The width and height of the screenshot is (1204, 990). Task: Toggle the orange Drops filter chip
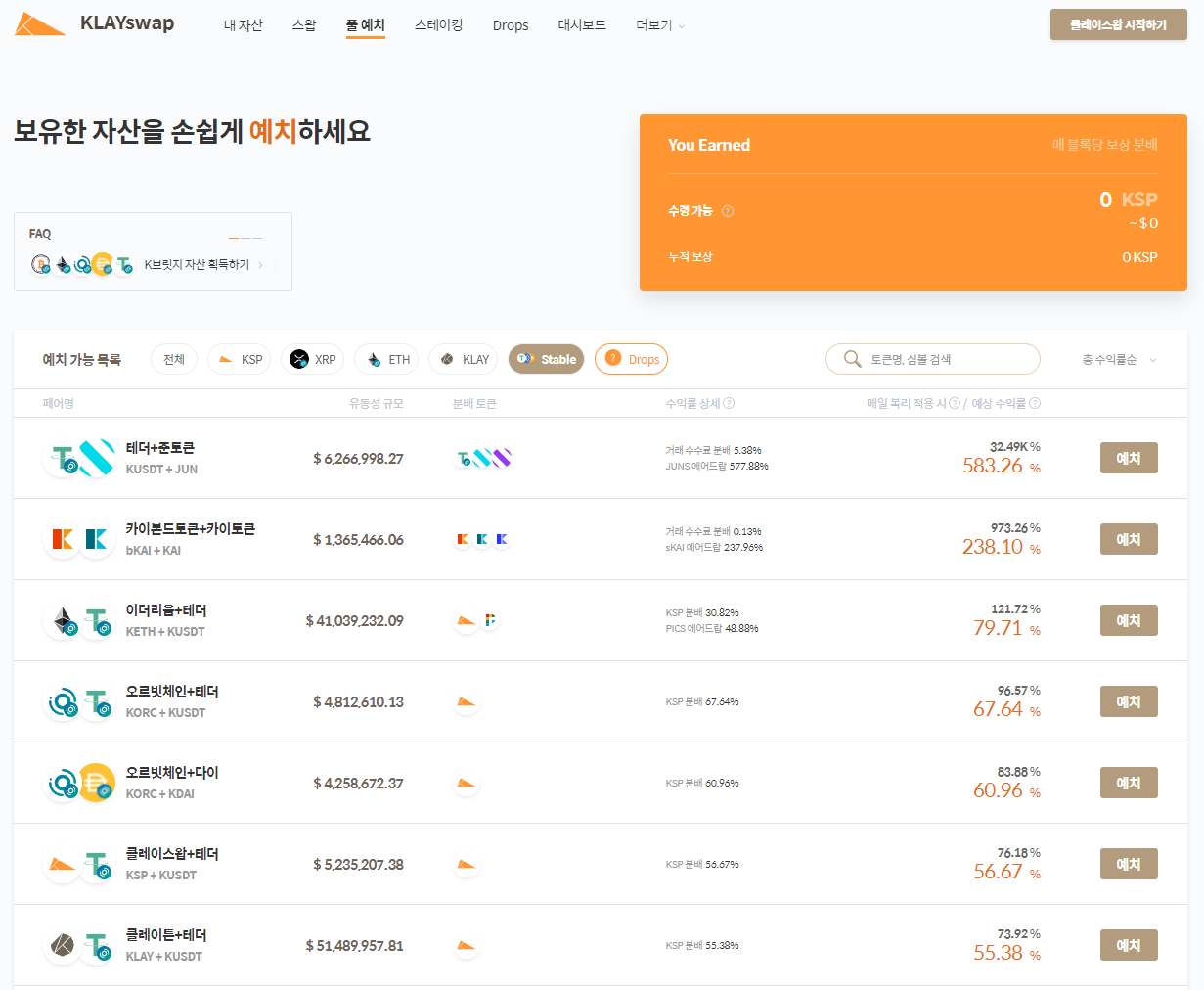point(631,359)
